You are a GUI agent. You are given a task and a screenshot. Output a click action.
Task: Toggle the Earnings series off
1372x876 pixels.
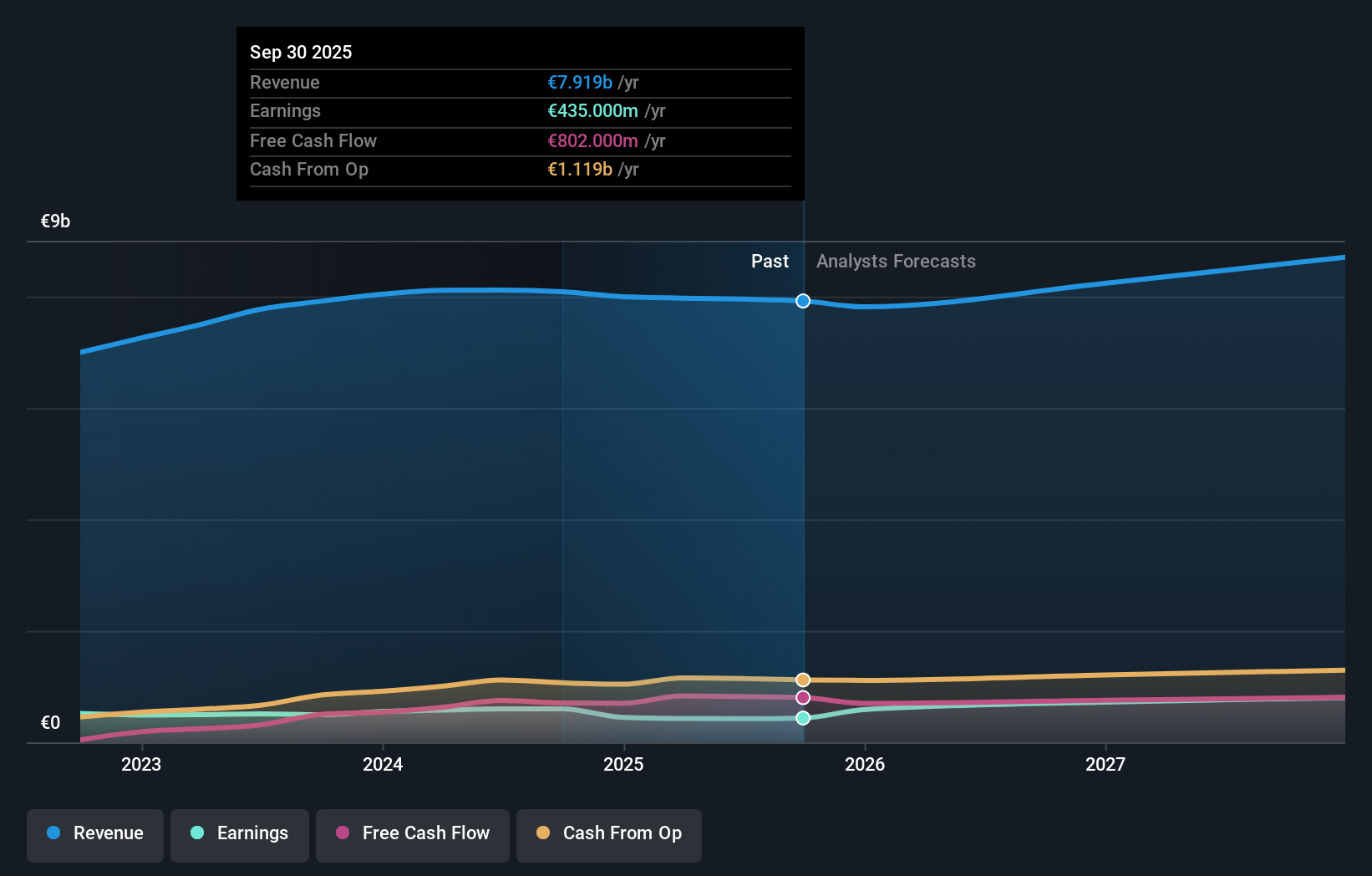point(239,835)
